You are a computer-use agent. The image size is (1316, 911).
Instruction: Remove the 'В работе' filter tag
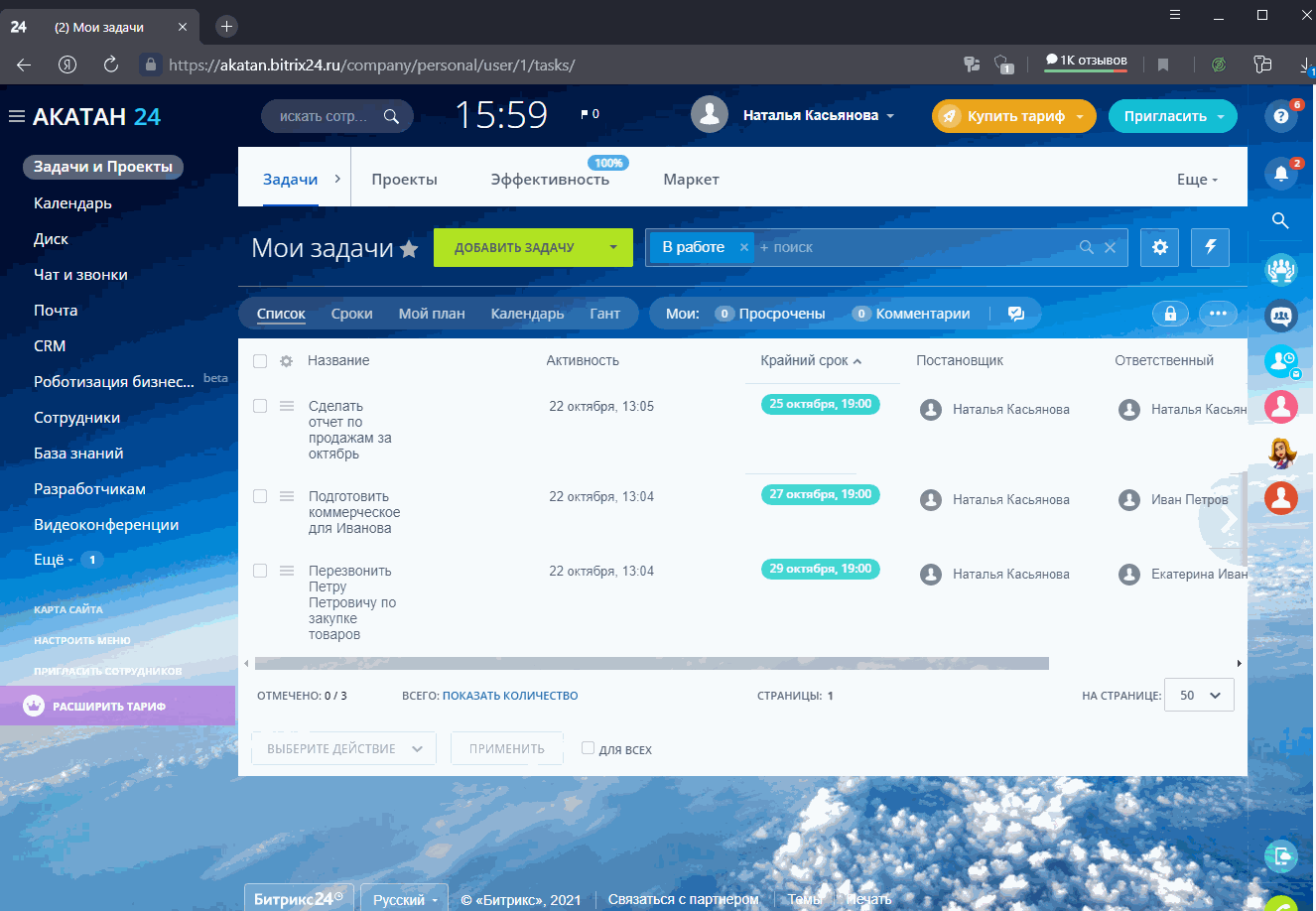[x=744, y=247]
